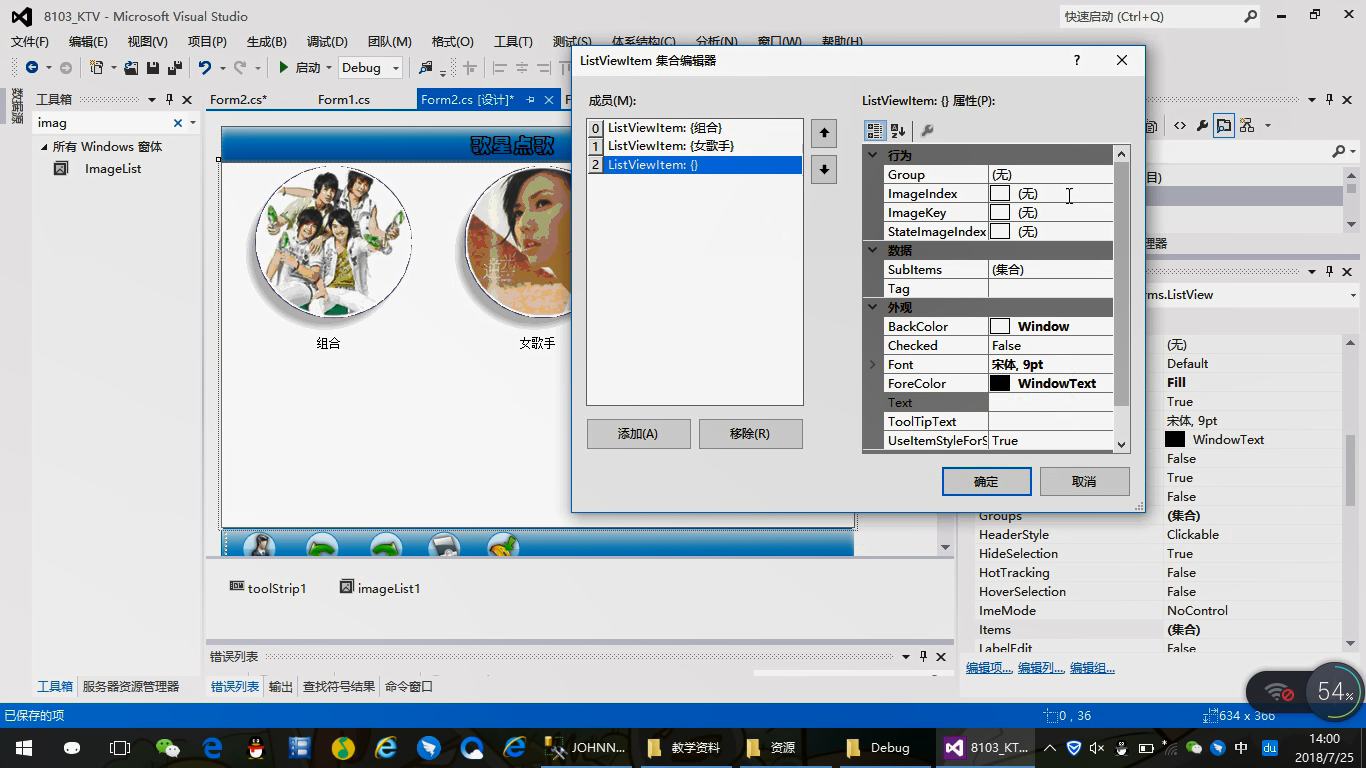Viewport: 1366px width, 768px height.
Task: Clear the toolbox search box
Action: [x=178, y=122]
